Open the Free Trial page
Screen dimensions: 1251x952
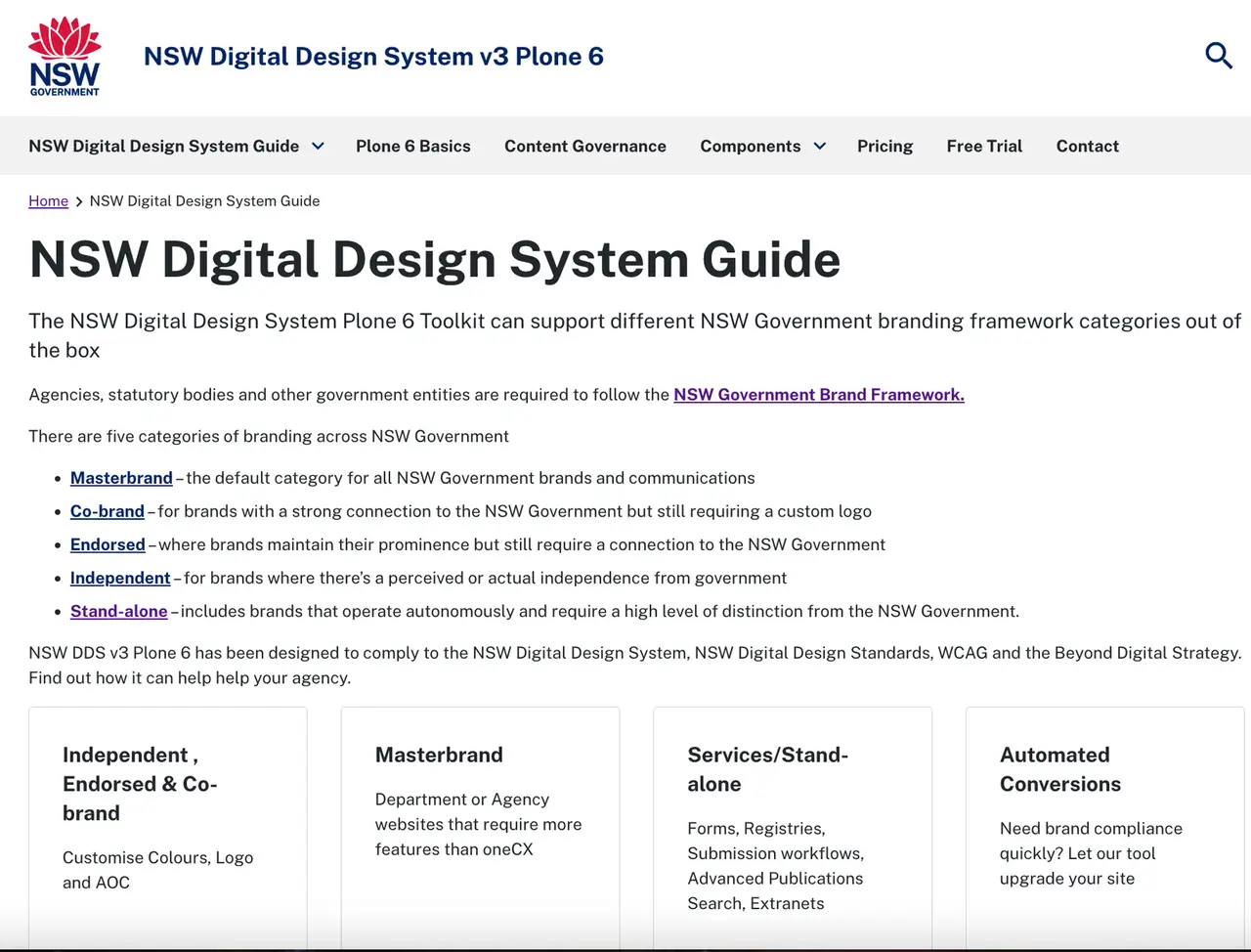coord(984,147)
